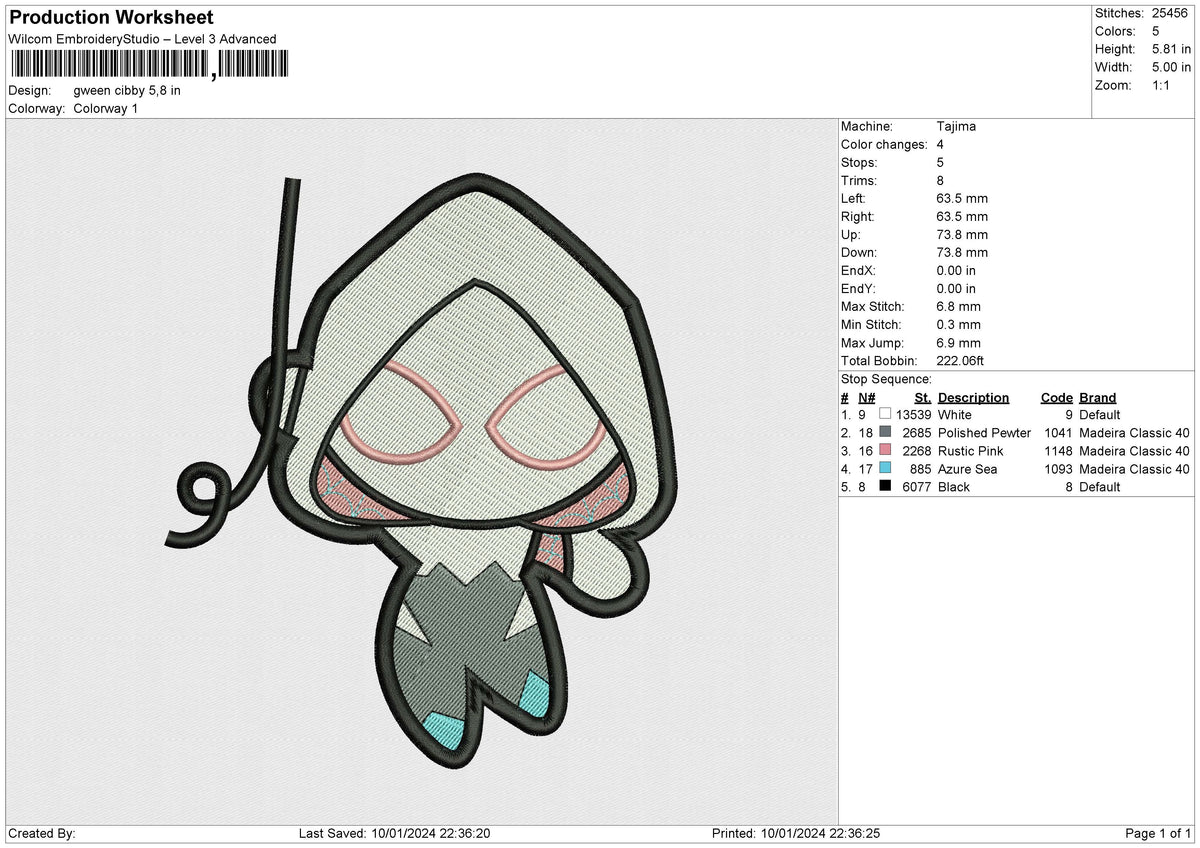
Task: Select stitch count 6077 for Black
Action: [917, 487]
